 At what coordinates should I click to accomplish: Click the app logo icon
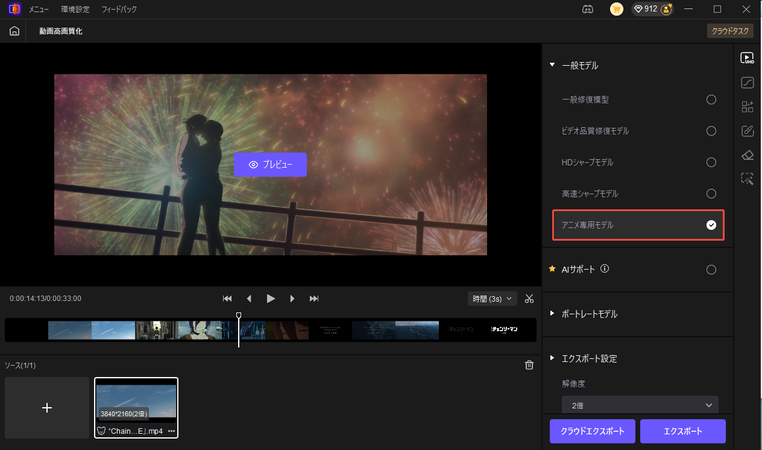point(15,9)
